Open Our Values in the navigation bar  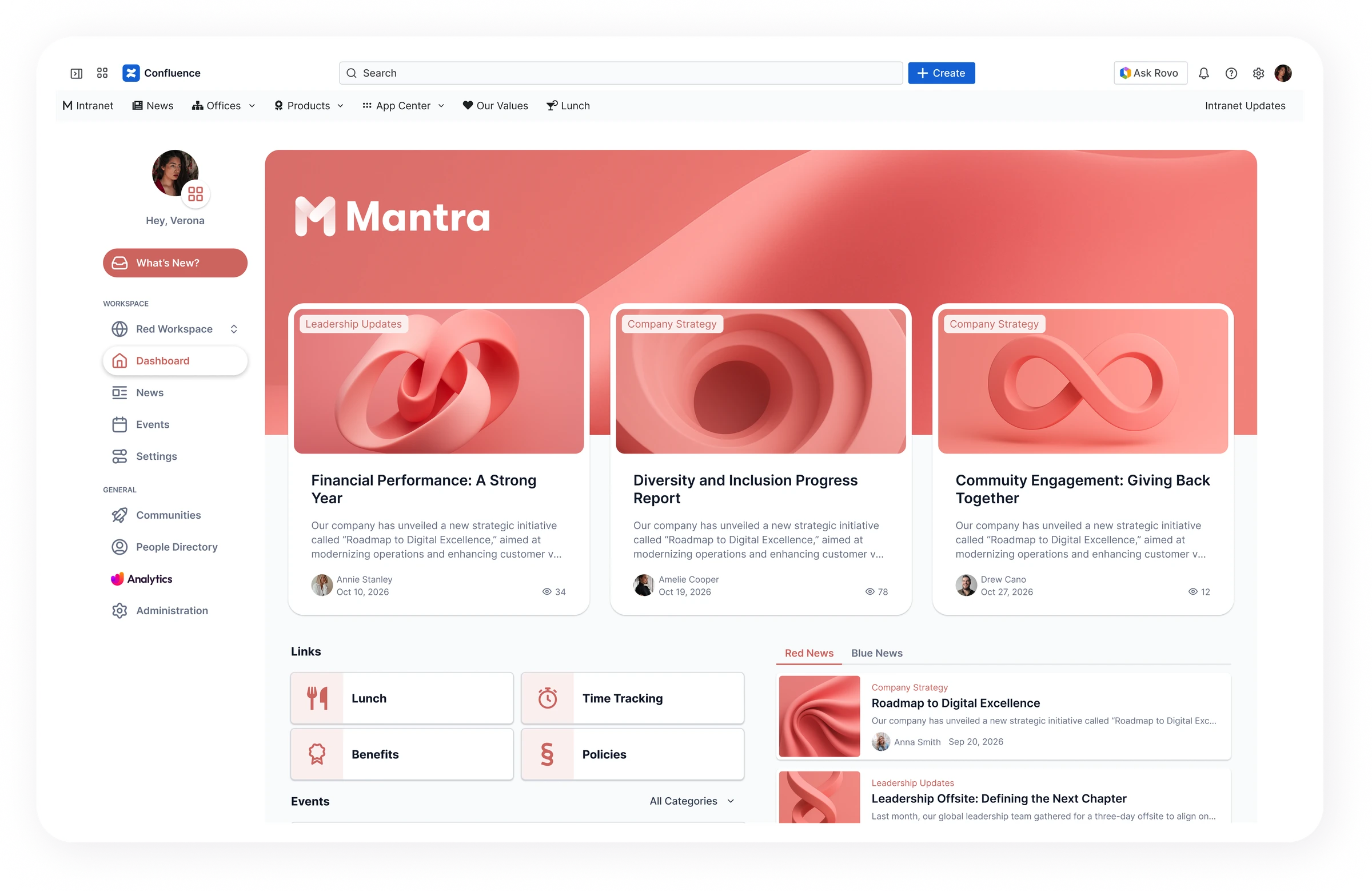click(x=495, y=106)
